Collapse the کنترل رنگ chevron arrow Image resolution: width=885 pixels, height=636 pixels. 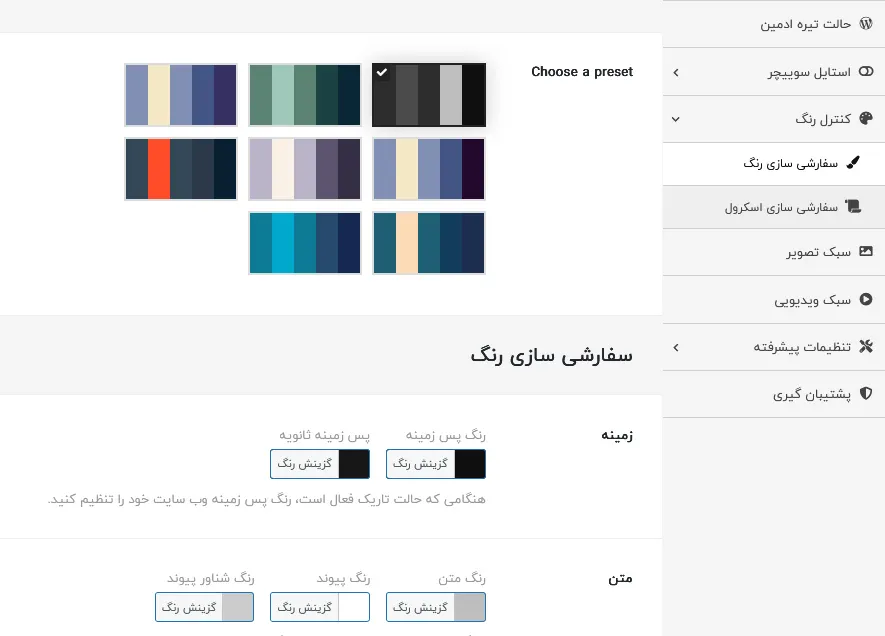676,119
